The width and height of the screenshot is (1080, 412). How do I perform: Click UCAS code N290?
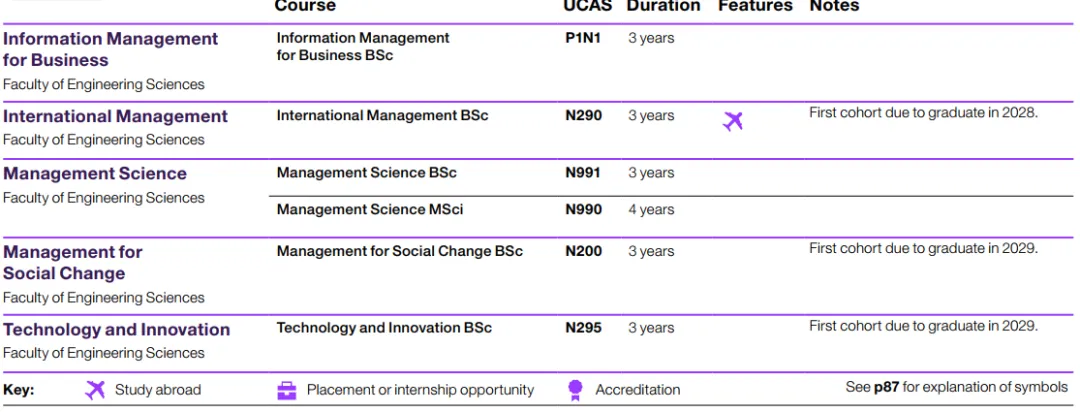[583, 116]
